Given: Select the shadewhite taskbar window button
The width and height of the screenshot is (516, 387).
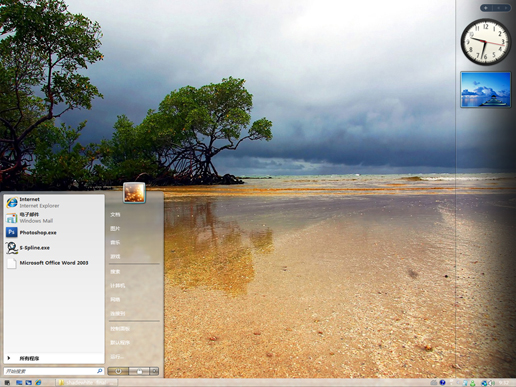Looking at the screenshot, I should click(x=86, y=382).
